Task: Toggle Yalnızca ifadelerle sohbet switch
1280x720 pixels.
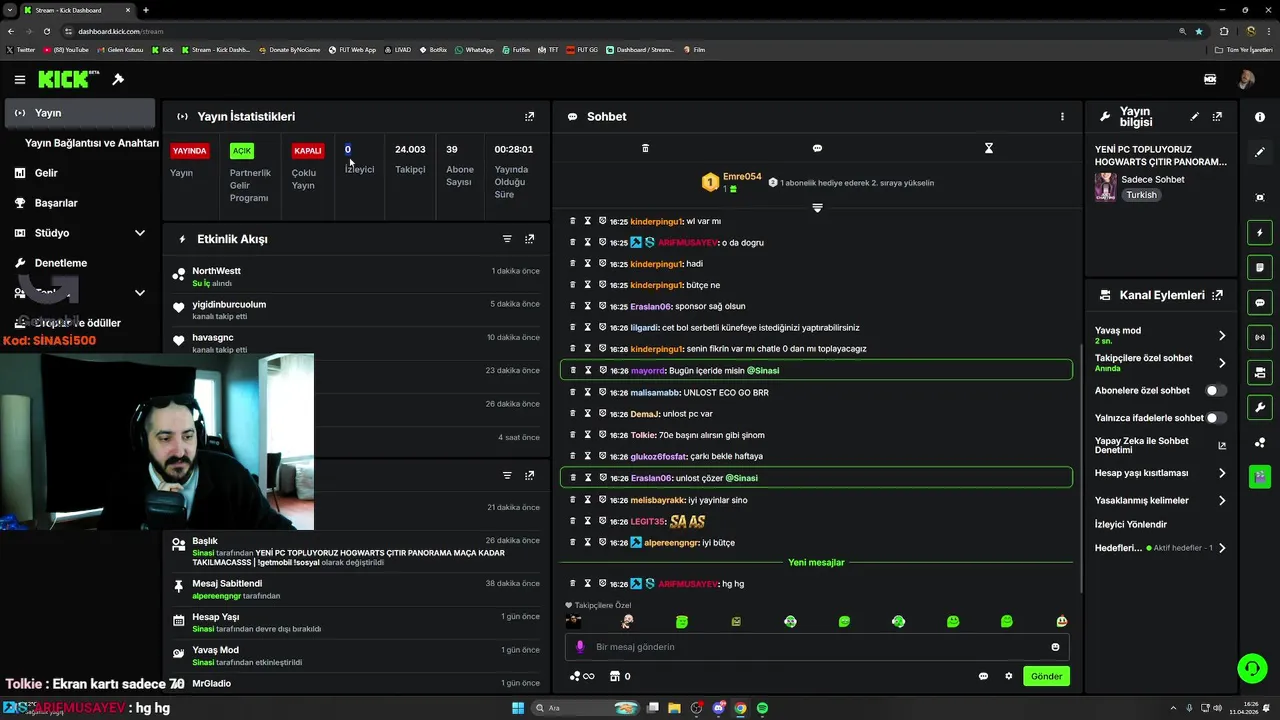Action: (x=1216, y=418)
